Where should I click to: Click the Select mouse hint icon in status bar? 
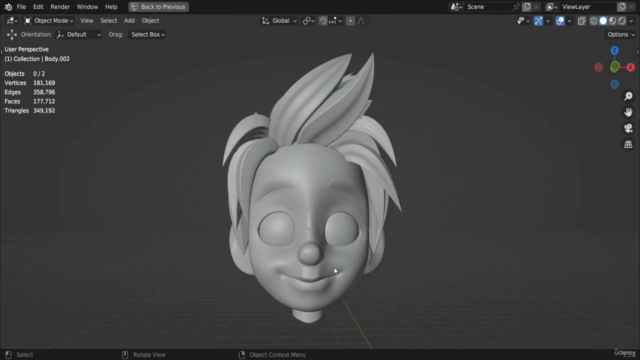click(x=8, y=355)
